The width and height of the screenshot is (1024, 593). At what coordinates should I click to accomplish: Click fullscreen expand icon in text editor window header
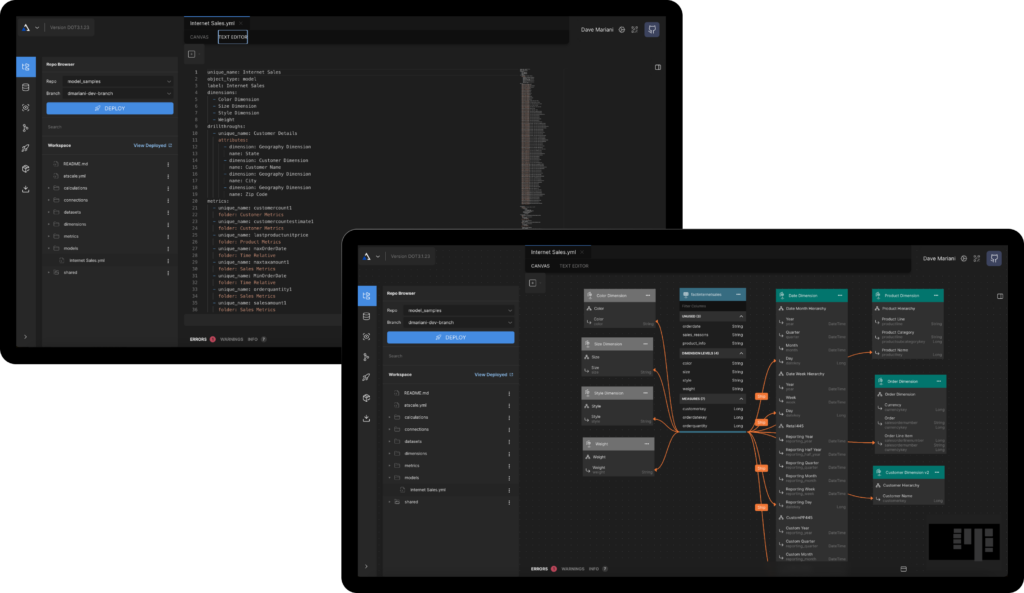[635, 29]
